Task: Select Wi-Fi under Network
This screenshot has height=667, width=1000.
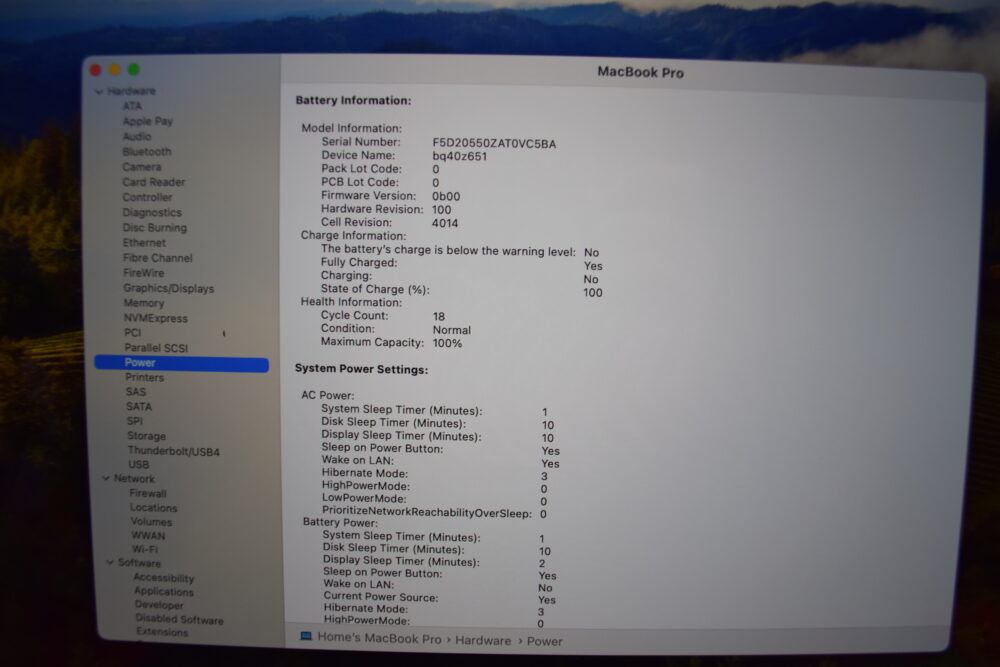Action: coord(145,550)
